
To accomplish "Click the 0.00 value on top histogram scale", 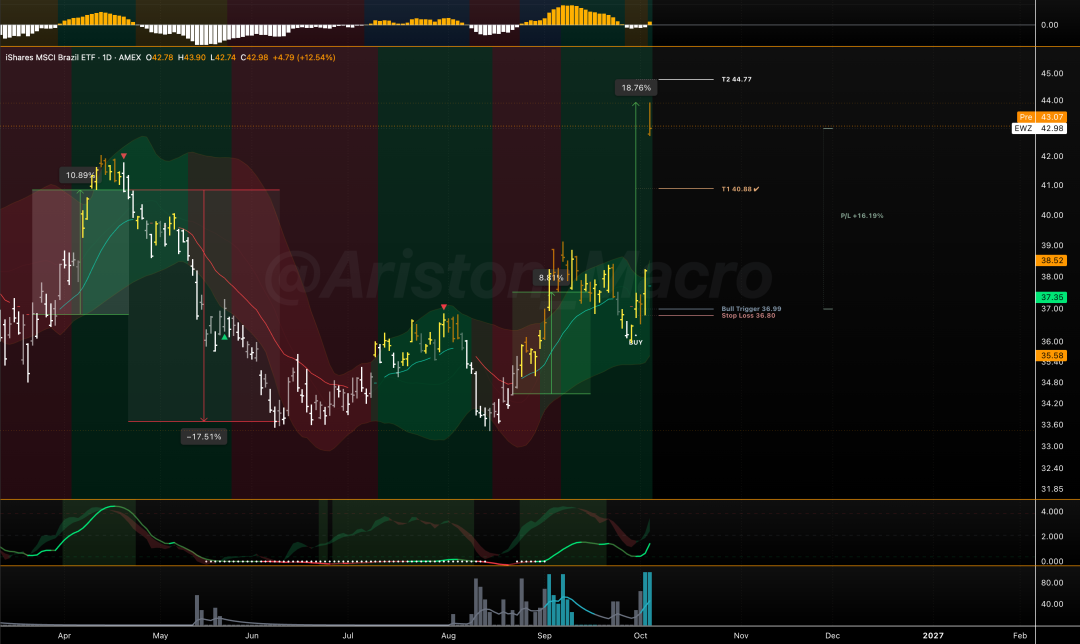I will 1050,25.
